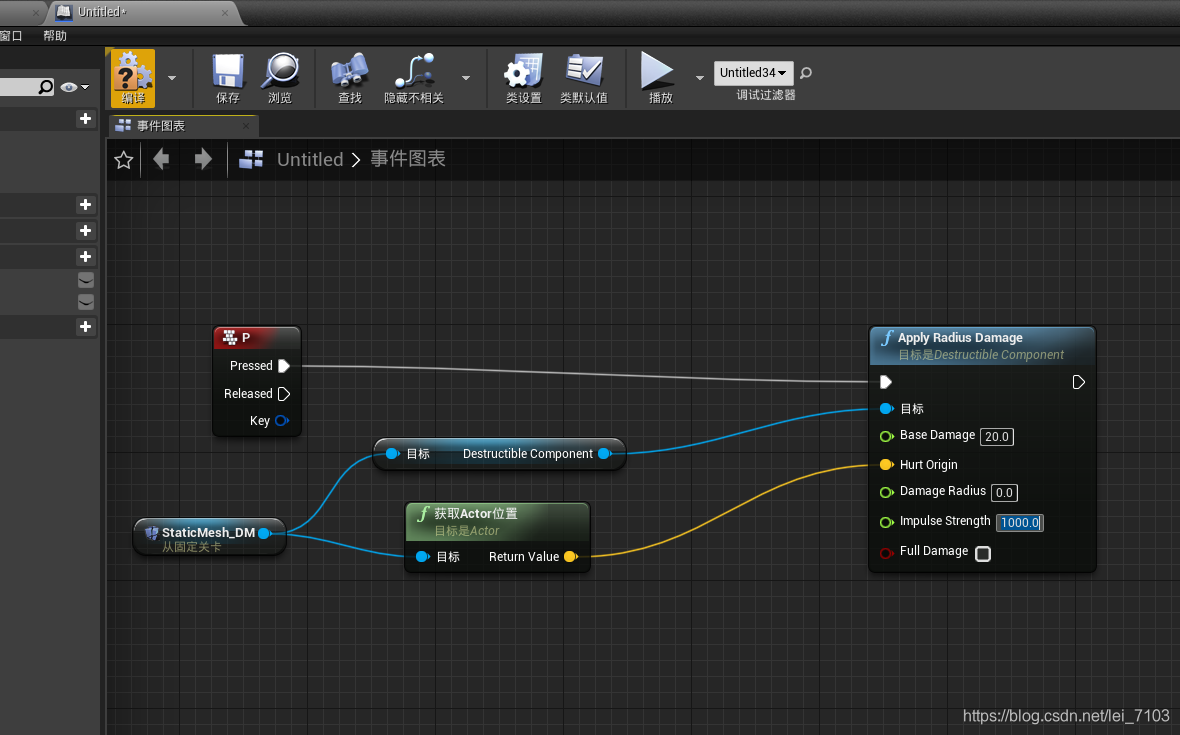Open the 帮助 menu
This screenshot has height=735, width=1180.
[55, 35]
